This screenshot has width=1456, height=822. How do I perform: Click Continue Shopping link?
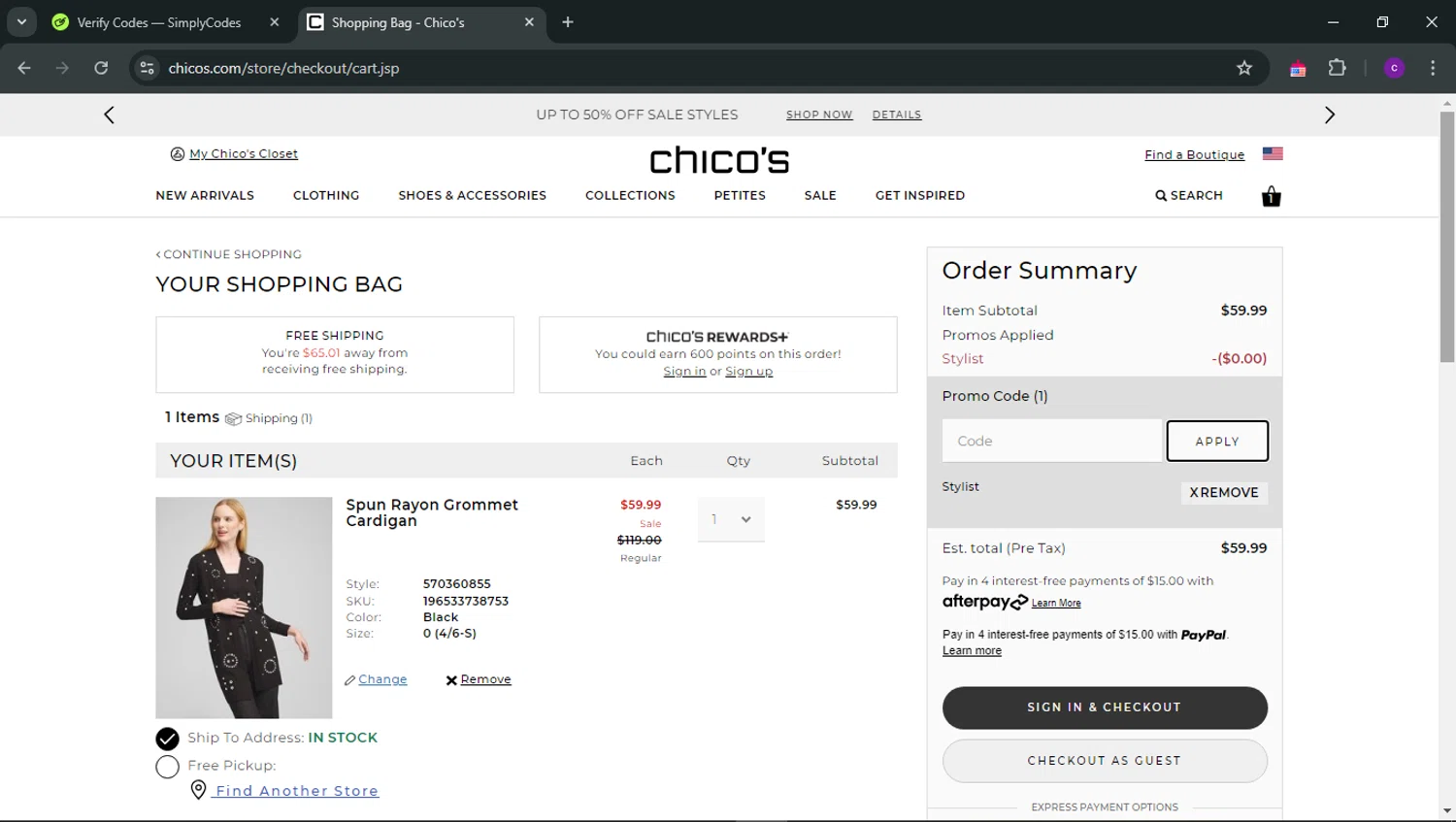(229, 254)
